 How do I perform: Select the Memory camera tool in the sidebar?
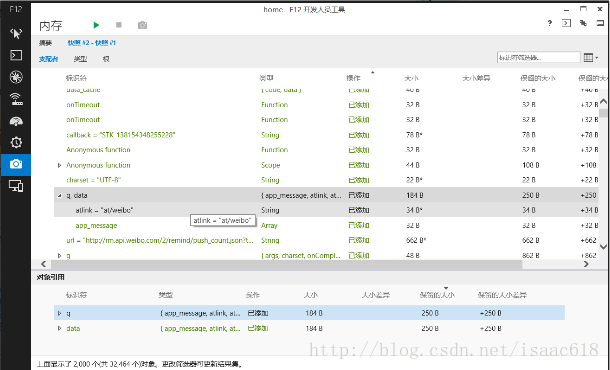[16, 164]
